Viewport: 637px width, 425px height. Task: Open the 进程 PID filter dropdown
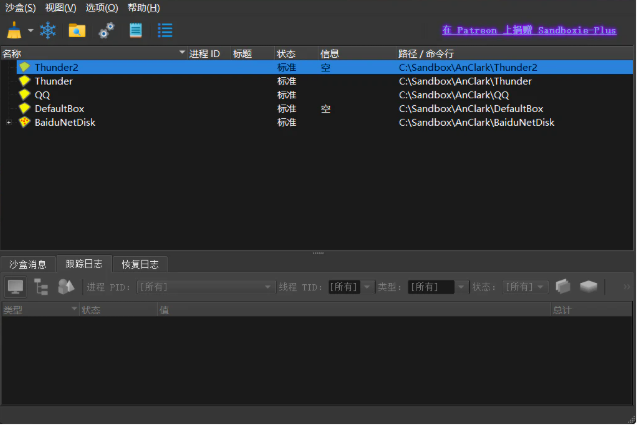coord(268,287)
